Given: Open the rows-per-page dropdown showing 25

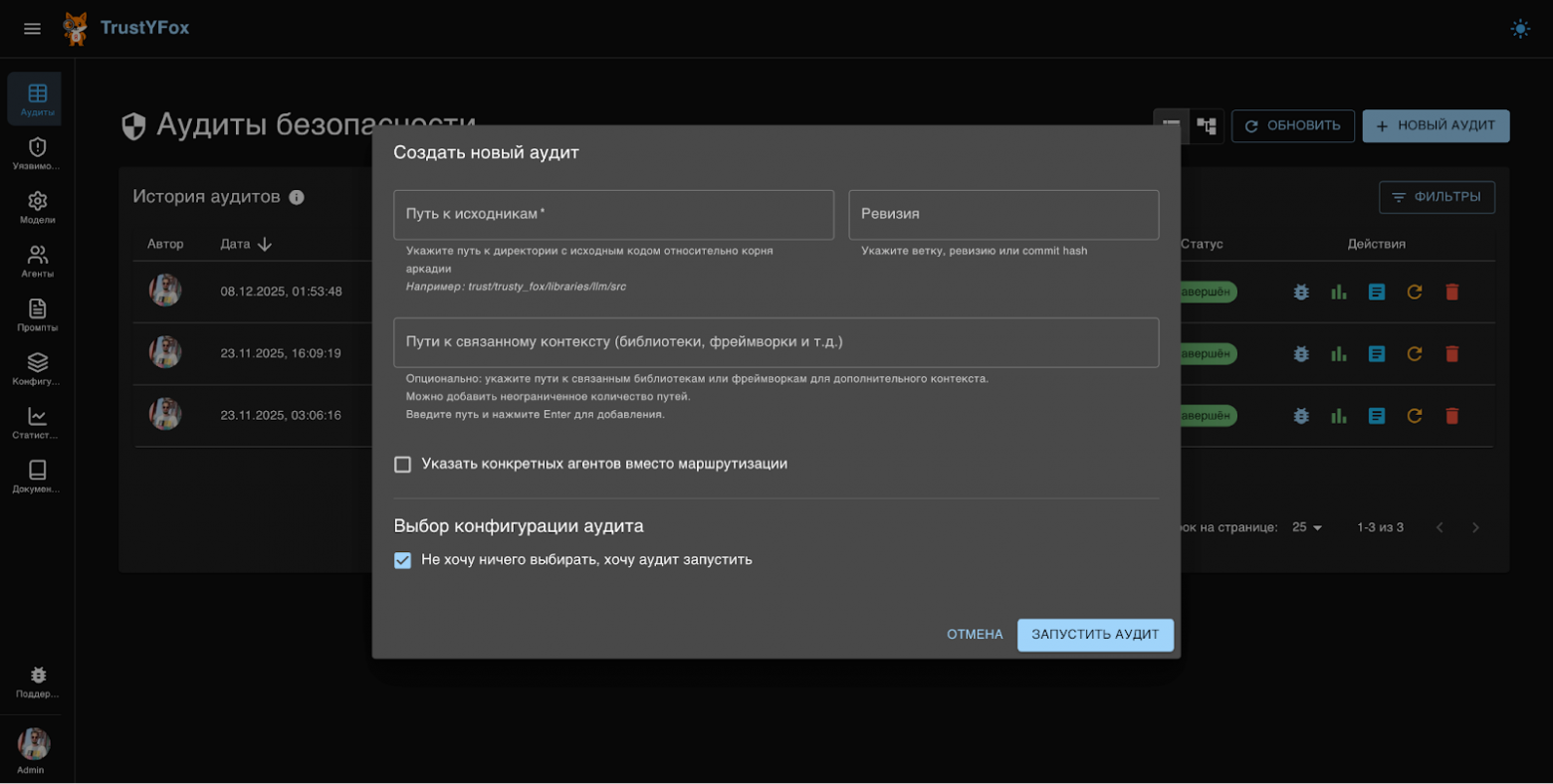Looking at the screenshot, I should pos(1307,527).
